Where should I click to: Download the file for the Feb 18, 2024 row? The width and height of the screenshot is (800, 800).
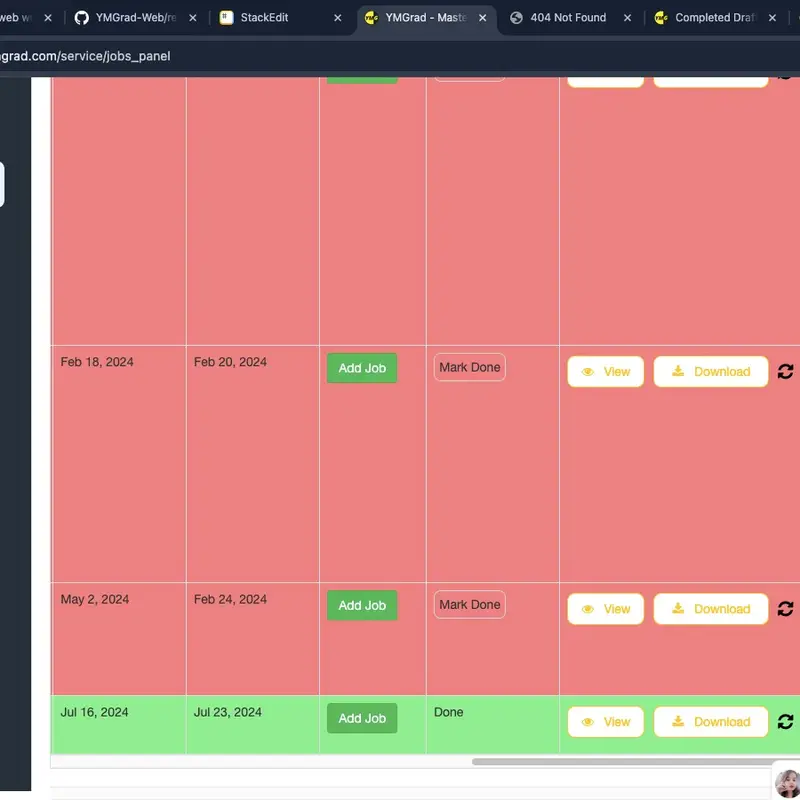pyautogui.click(x=710, y=371)
